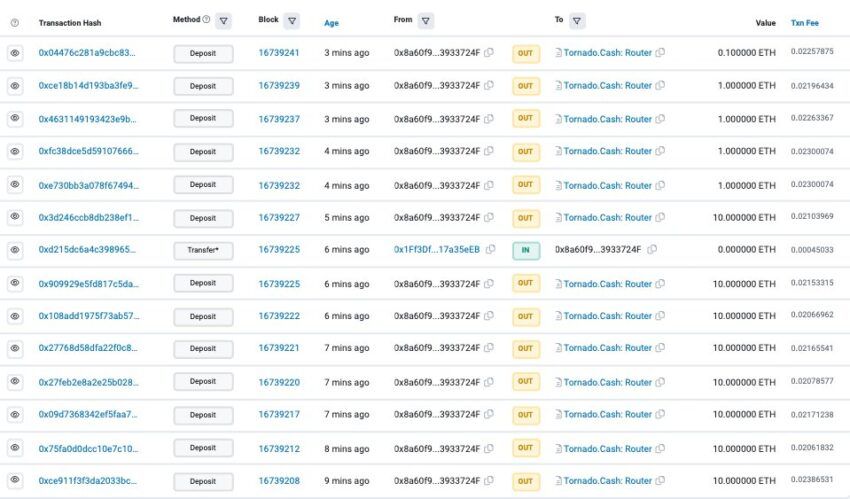Image resolution: width=850 pixels, height=499 pixels.
Task: Copy Tornado.Cash Router address in block 16739222 row
Action: (x=660, y=316)
